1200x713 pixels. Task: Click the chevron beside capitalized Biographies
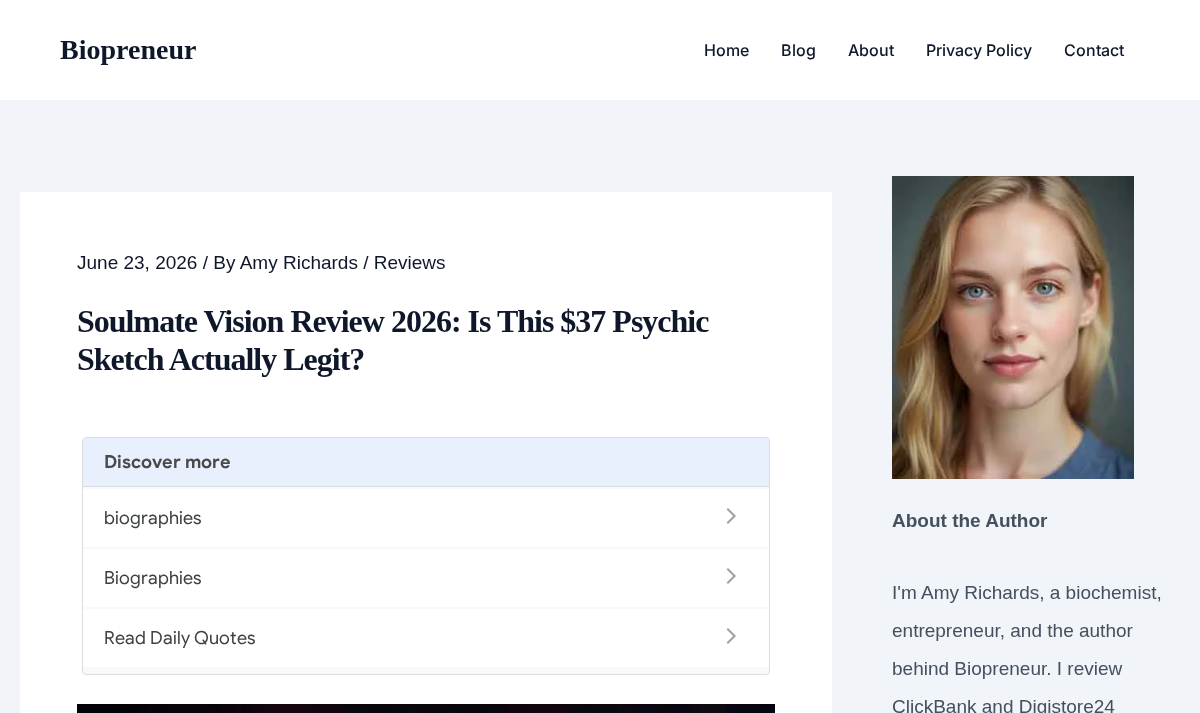click(731, 576)
